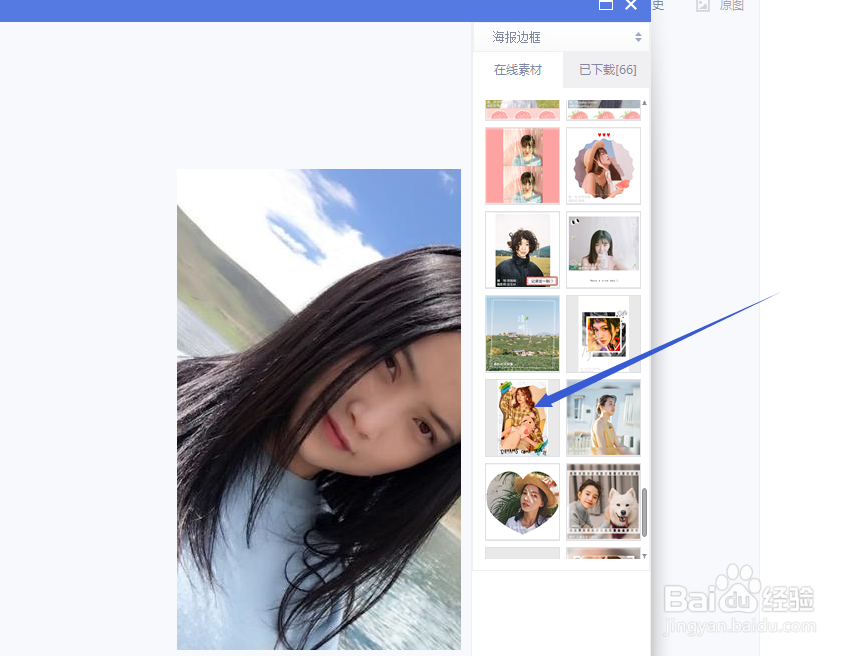
Task: Switch to the 在线素材 tab
Action: (x=518, y=70)
